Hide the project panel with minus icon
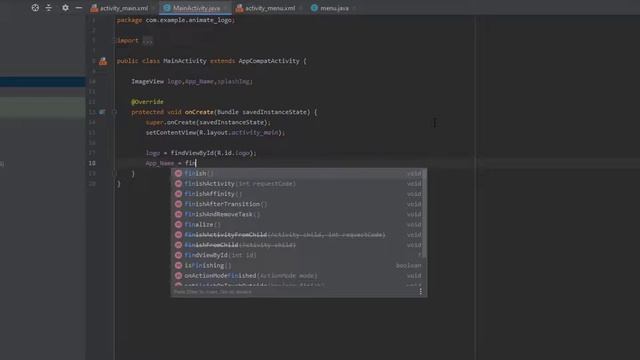The width and height of the screenshot is (640, 360). (x=79, y=8)
